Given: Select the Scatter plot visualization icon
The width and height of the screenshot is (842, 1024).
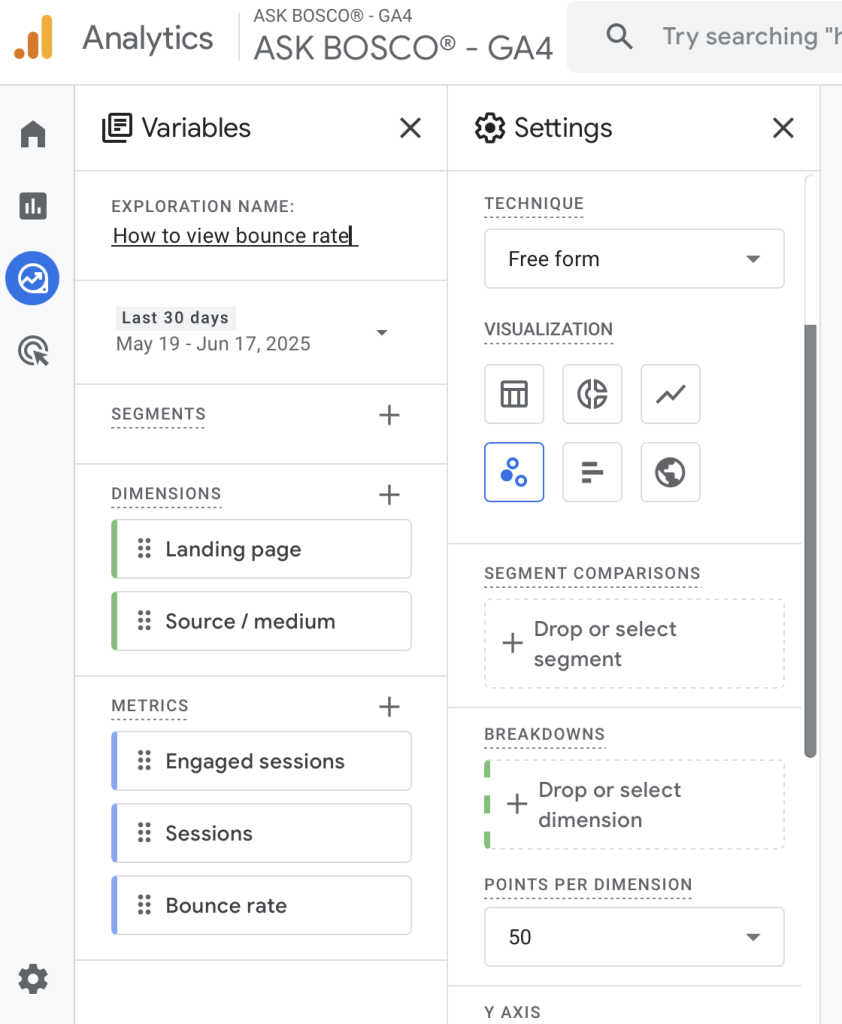Looking at the screenshot, I should (x=514, y=472).
